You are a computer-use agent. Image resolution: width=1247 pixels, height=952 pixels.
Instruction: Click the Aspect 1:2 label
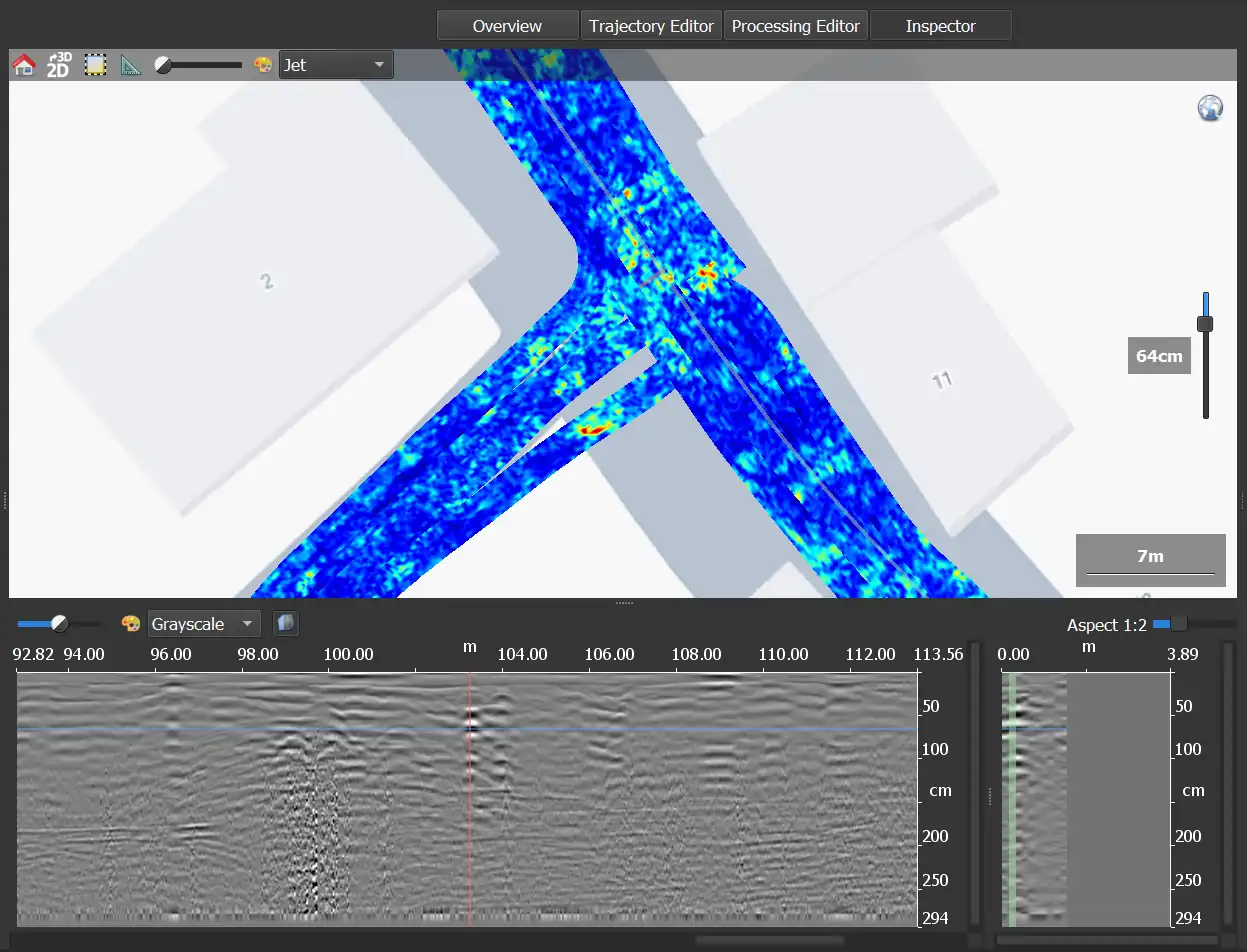pyautogui.click(x=1106, y=625)
